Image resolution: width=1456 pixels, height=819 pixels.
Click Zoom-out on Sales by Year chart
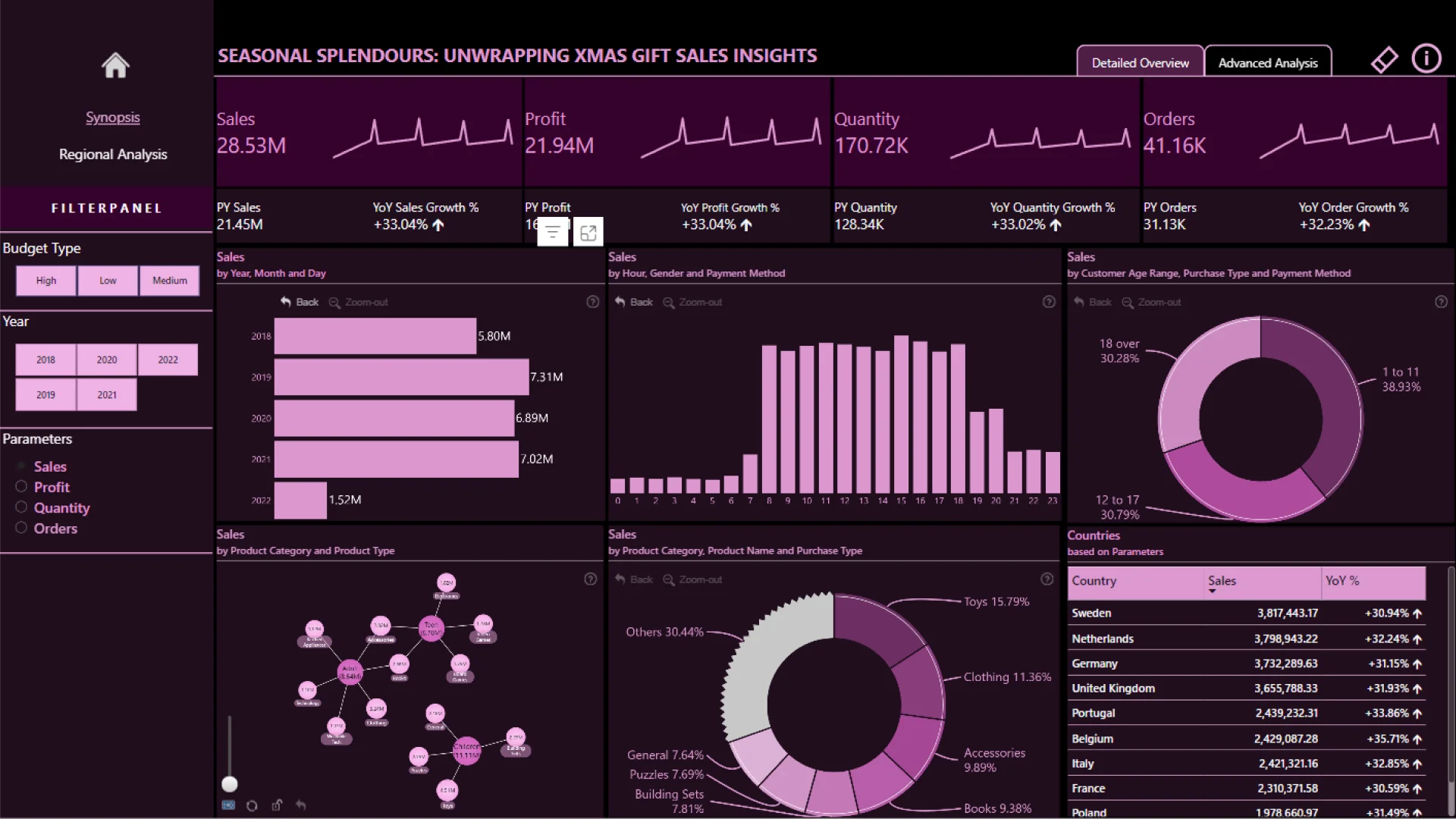pos(359,302)
